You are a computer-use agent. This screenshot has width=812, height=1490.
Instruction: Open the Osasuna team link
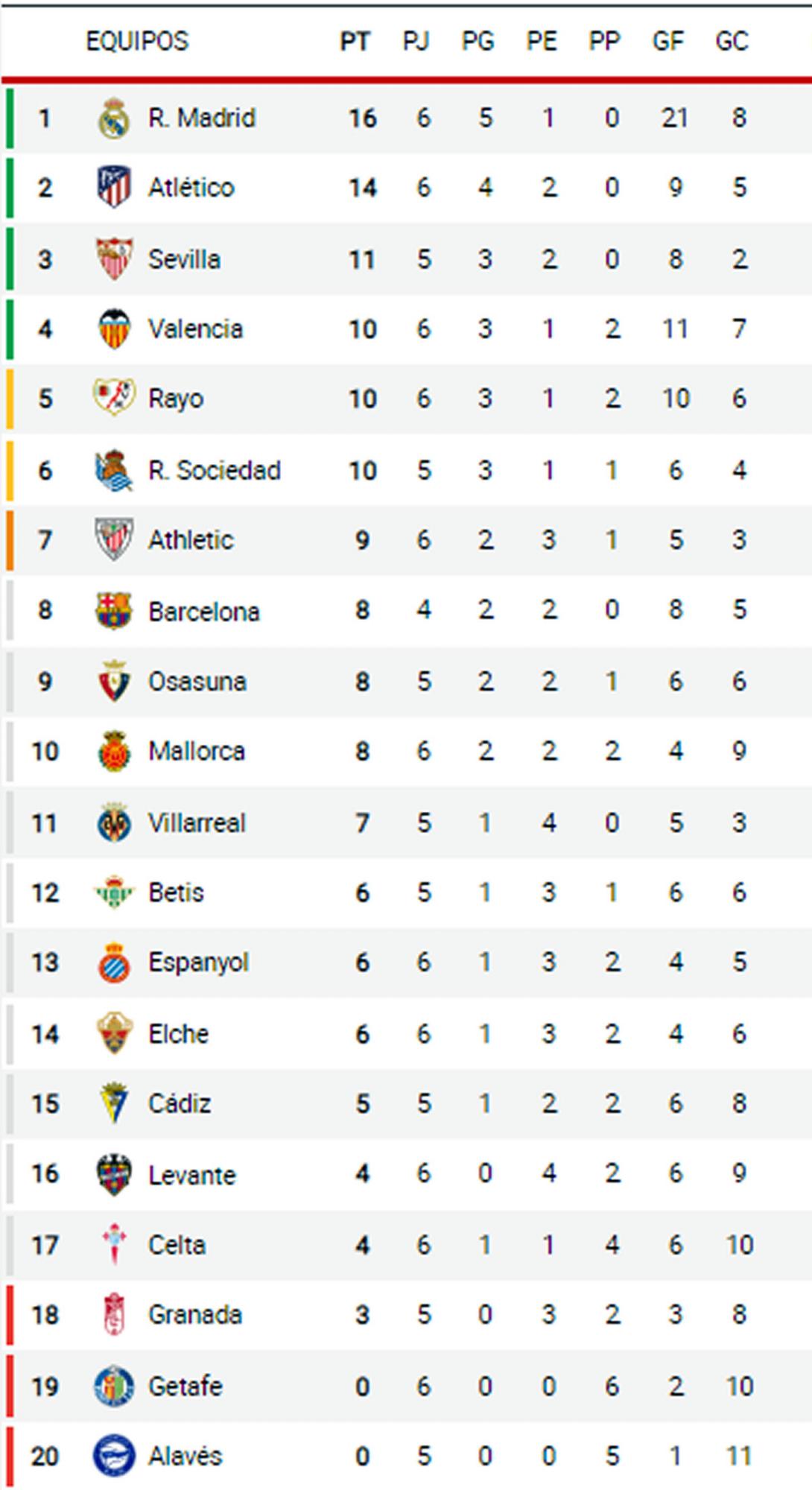[x=197, y=681]
